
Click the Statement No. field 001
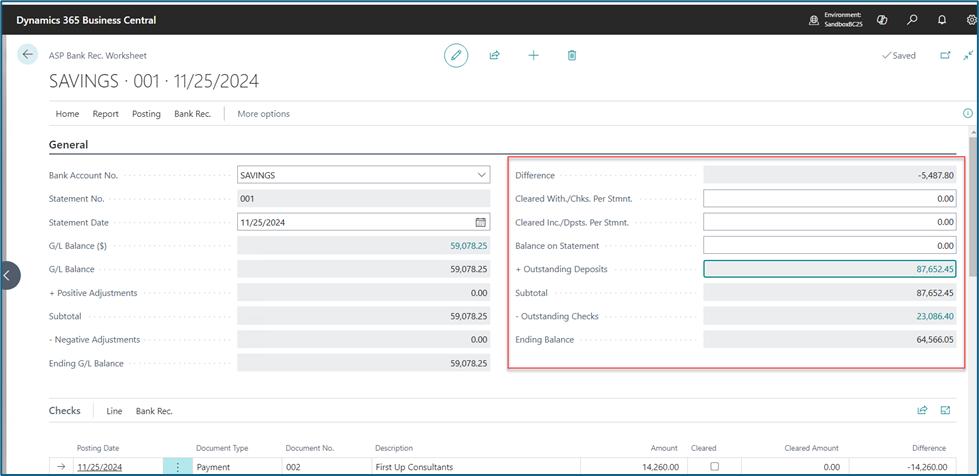[x=363, y=199]
